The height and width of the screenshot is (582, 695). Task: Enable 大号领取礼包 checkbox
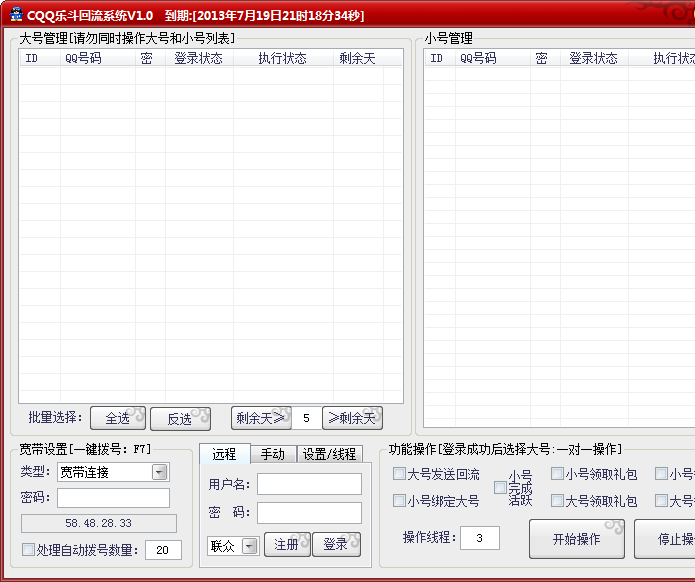[557, 501]
